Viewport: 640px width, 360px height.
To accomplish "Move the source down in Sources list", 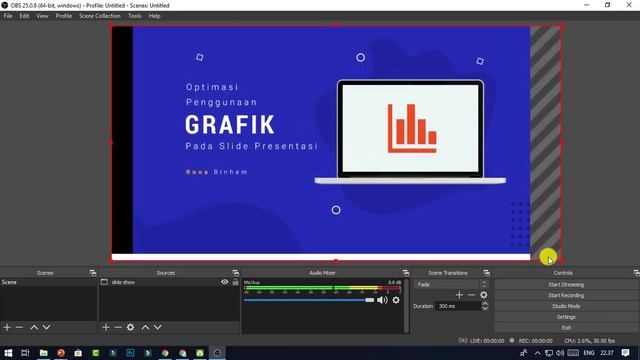I will [158, 327].
